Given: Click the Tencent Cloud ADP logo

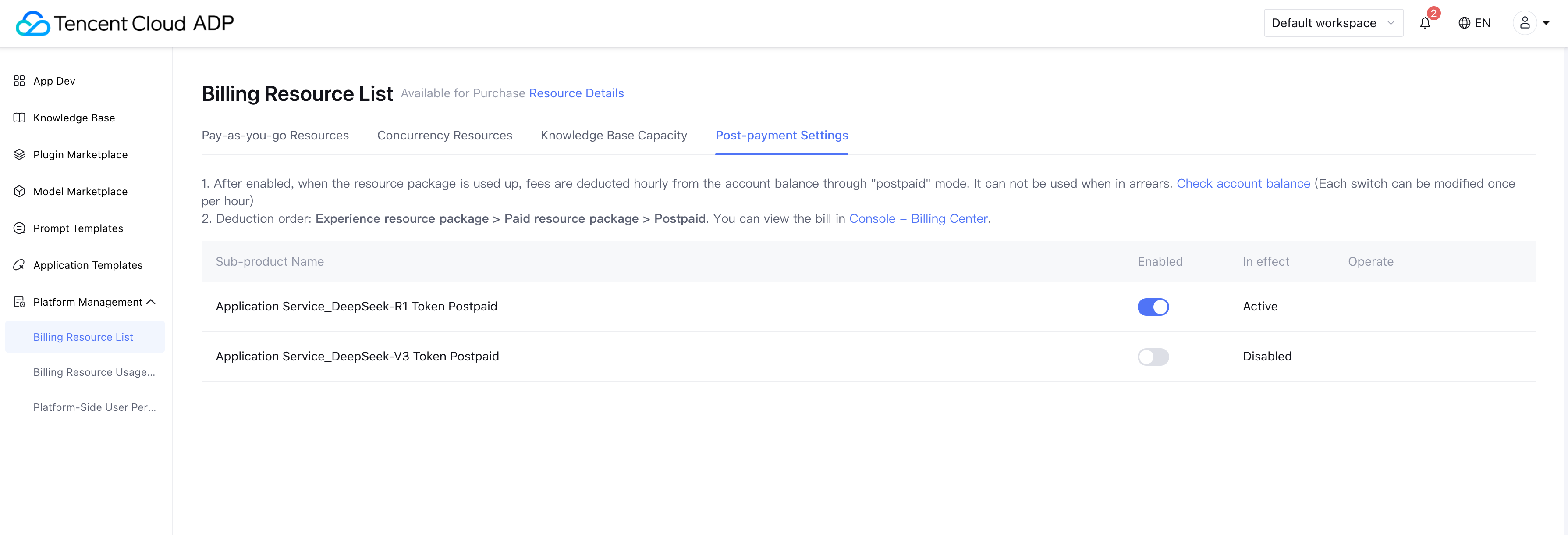Looking at the screenshot, I should pyautogui.click(x=124, y=23).
